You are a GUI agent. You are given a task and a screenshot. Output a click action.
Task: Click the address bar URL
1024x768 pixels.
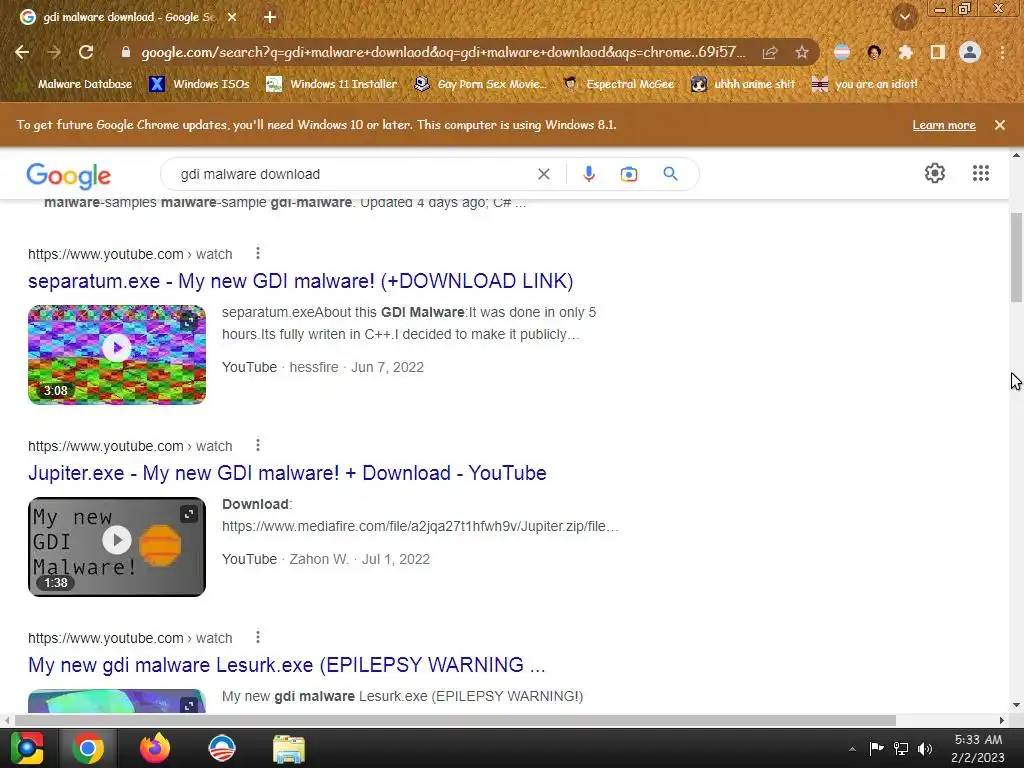[443, 52]
